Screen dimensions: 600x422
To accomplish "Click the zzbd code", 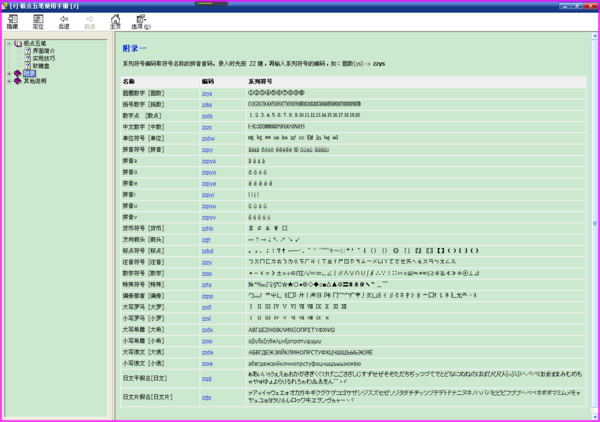I will (207, 251).
